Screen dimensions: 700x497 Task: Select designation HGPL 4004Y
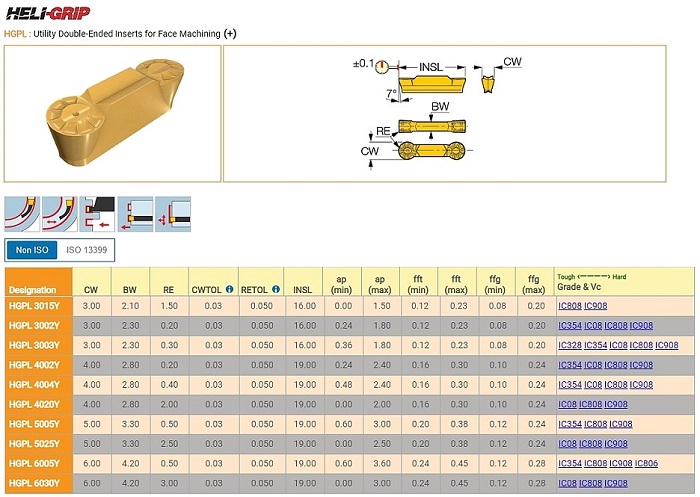tap(34, 384)
